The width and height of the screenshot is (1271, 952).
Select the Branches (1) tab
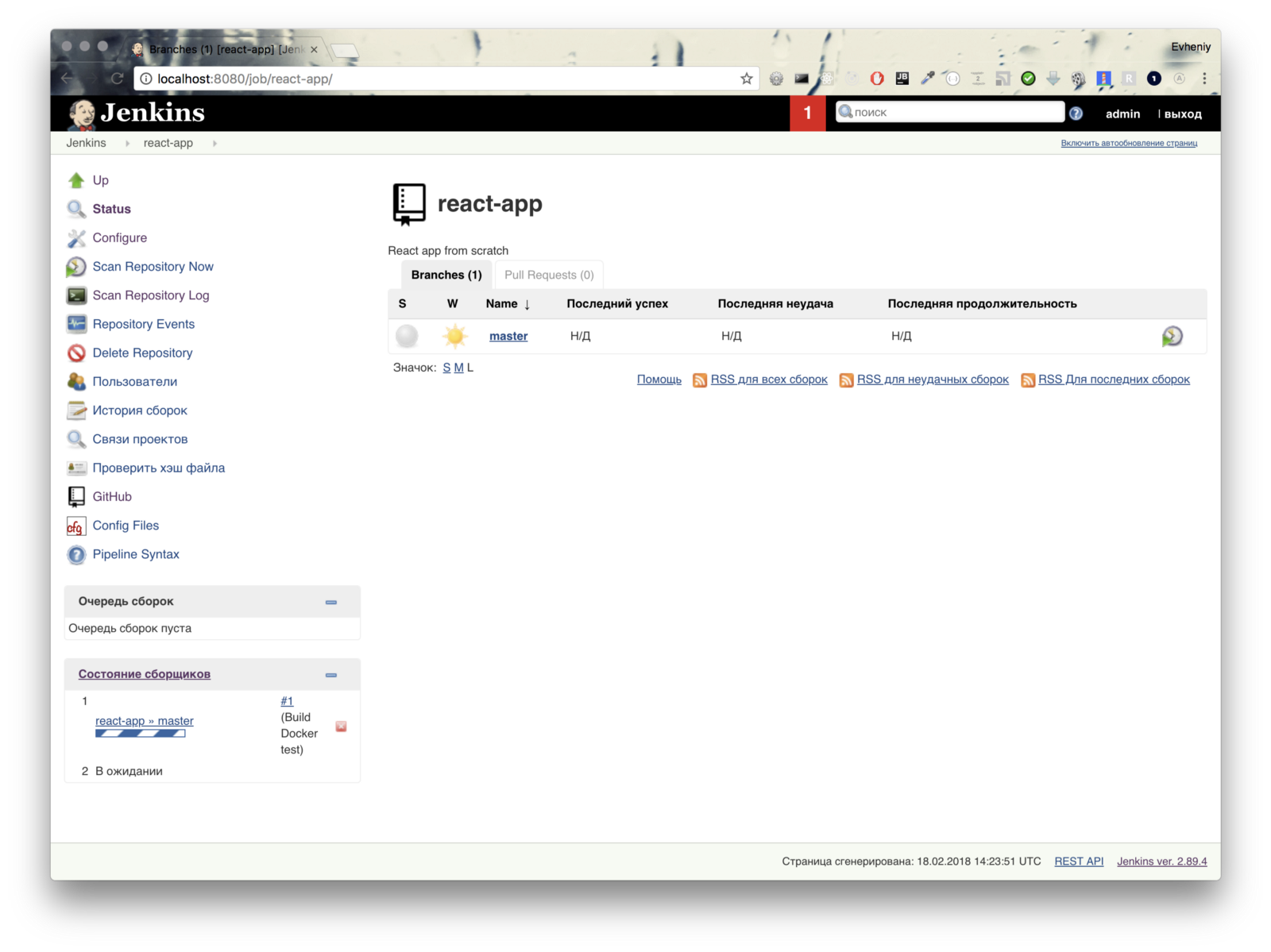click(446, 275)
